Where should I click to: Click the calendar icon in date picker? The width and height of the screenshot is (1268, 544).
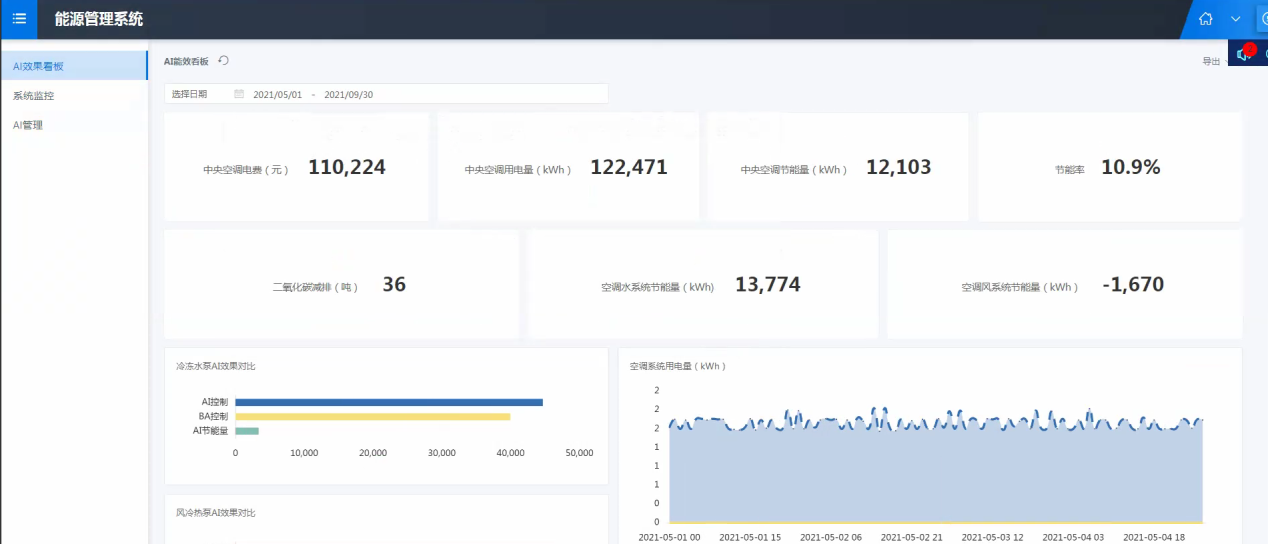coord(239,94)
